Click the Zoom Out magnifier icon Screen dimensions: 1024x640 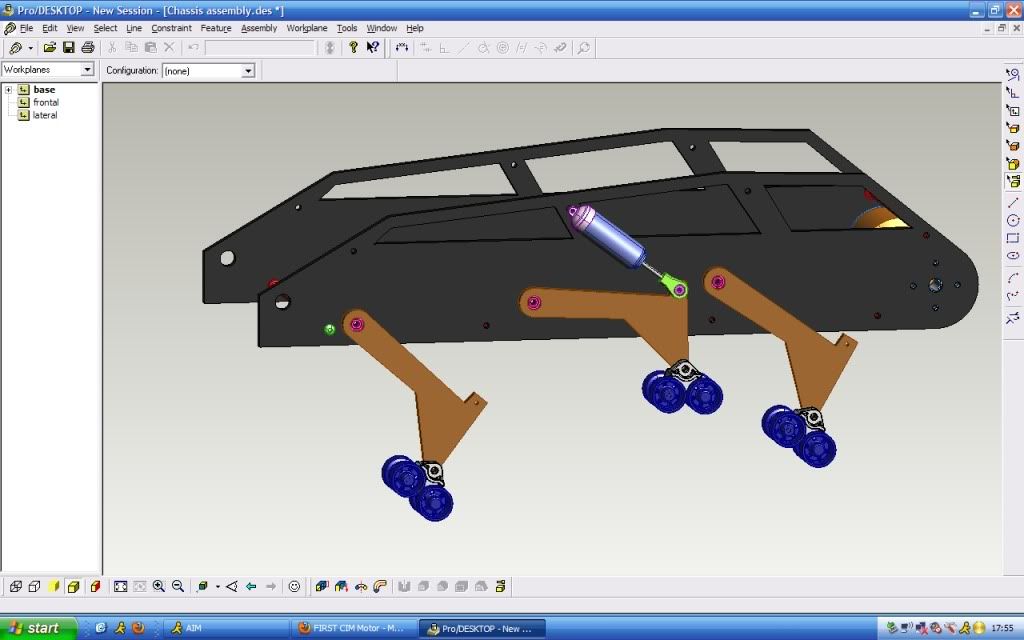pyautogui.click(x=177, y=587)
